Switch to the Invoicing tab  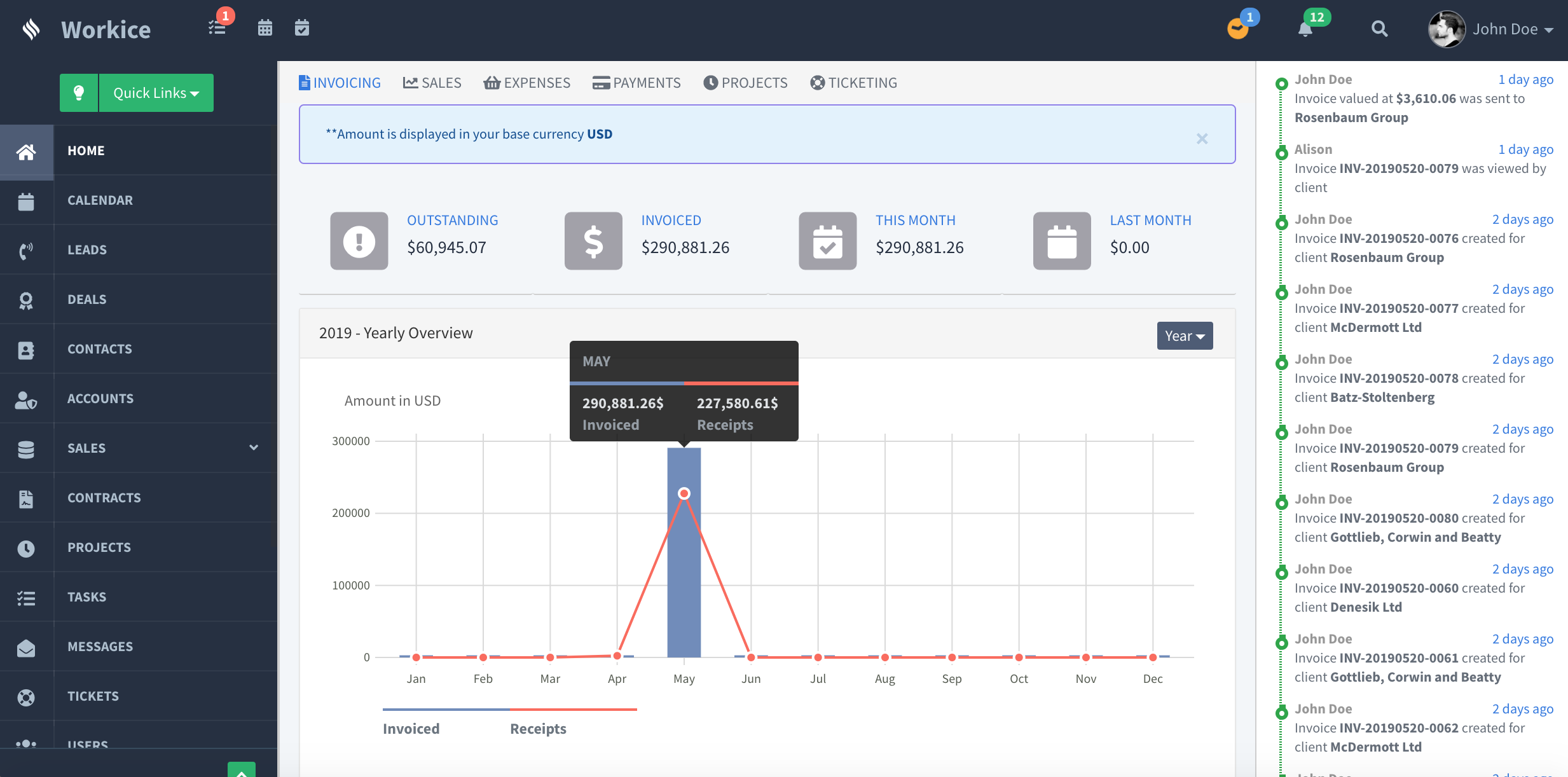(340, 83)
